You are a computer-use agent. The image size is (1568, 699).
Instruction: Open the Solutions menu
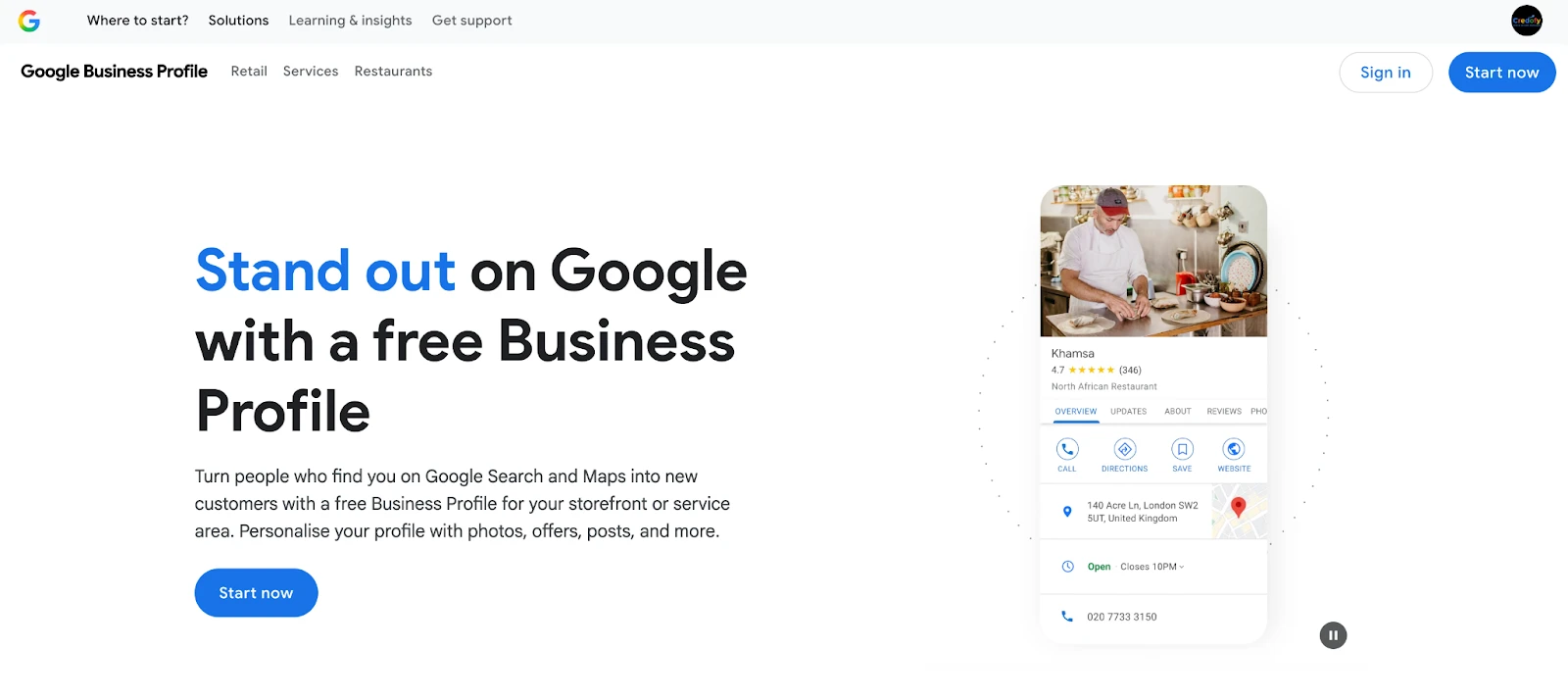tap(238, 21)
